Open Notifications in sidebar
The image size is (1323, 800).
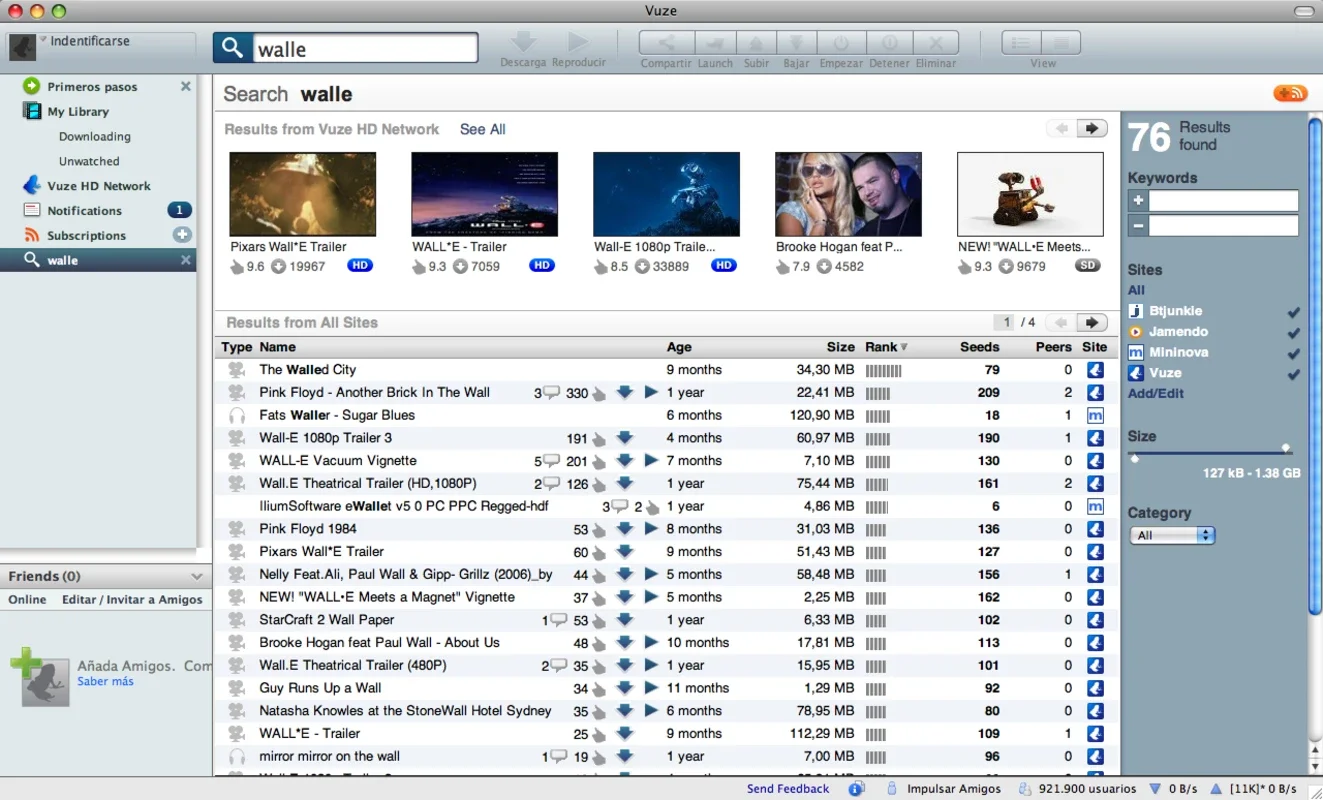click(x=84, y=211)
